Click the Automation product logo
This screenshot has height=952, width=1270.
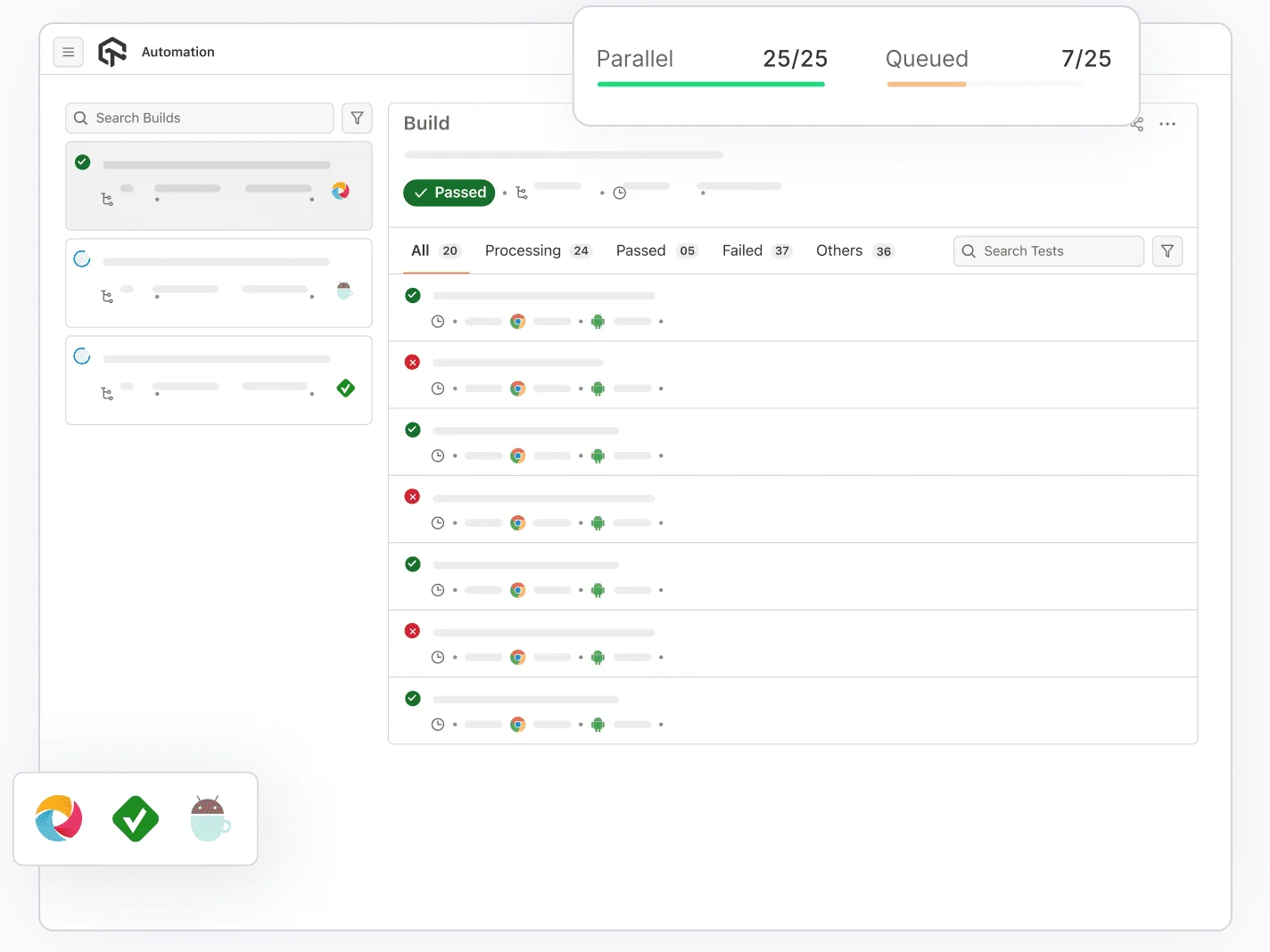point(112,52)
